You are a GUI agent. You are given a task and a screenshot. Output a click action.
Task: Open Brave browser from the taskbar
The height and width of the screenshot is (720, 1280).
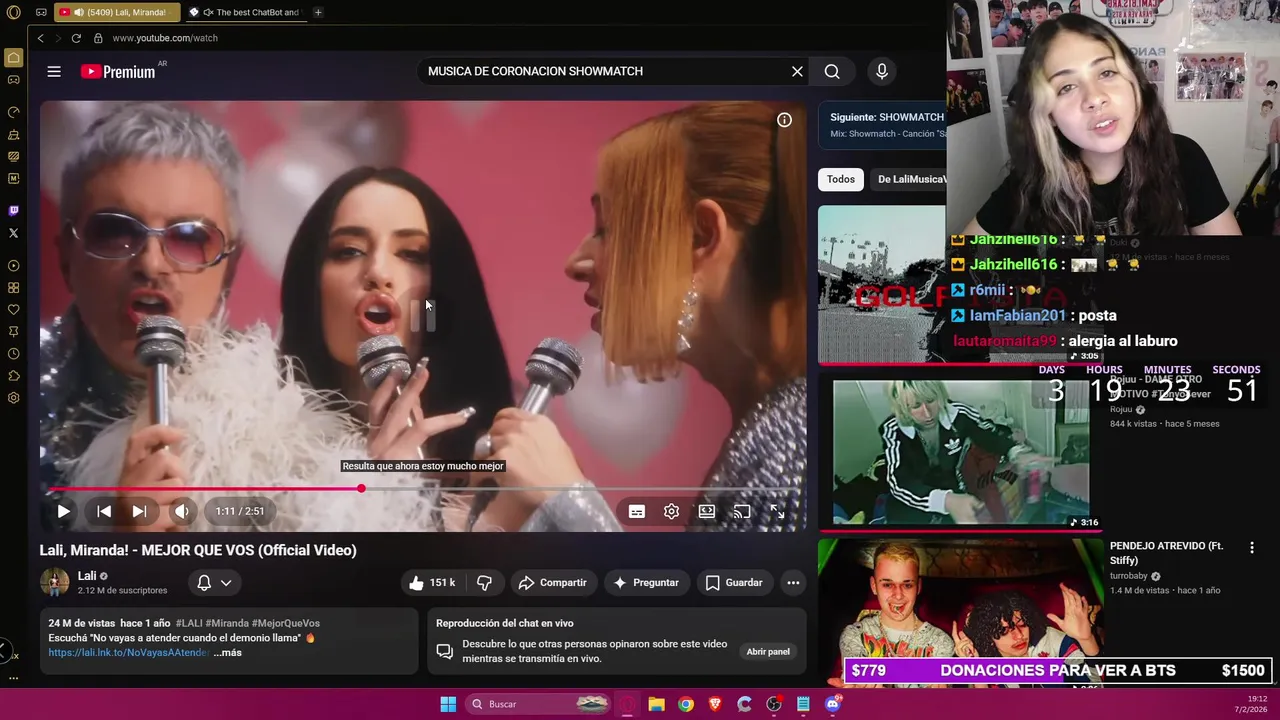715,704
